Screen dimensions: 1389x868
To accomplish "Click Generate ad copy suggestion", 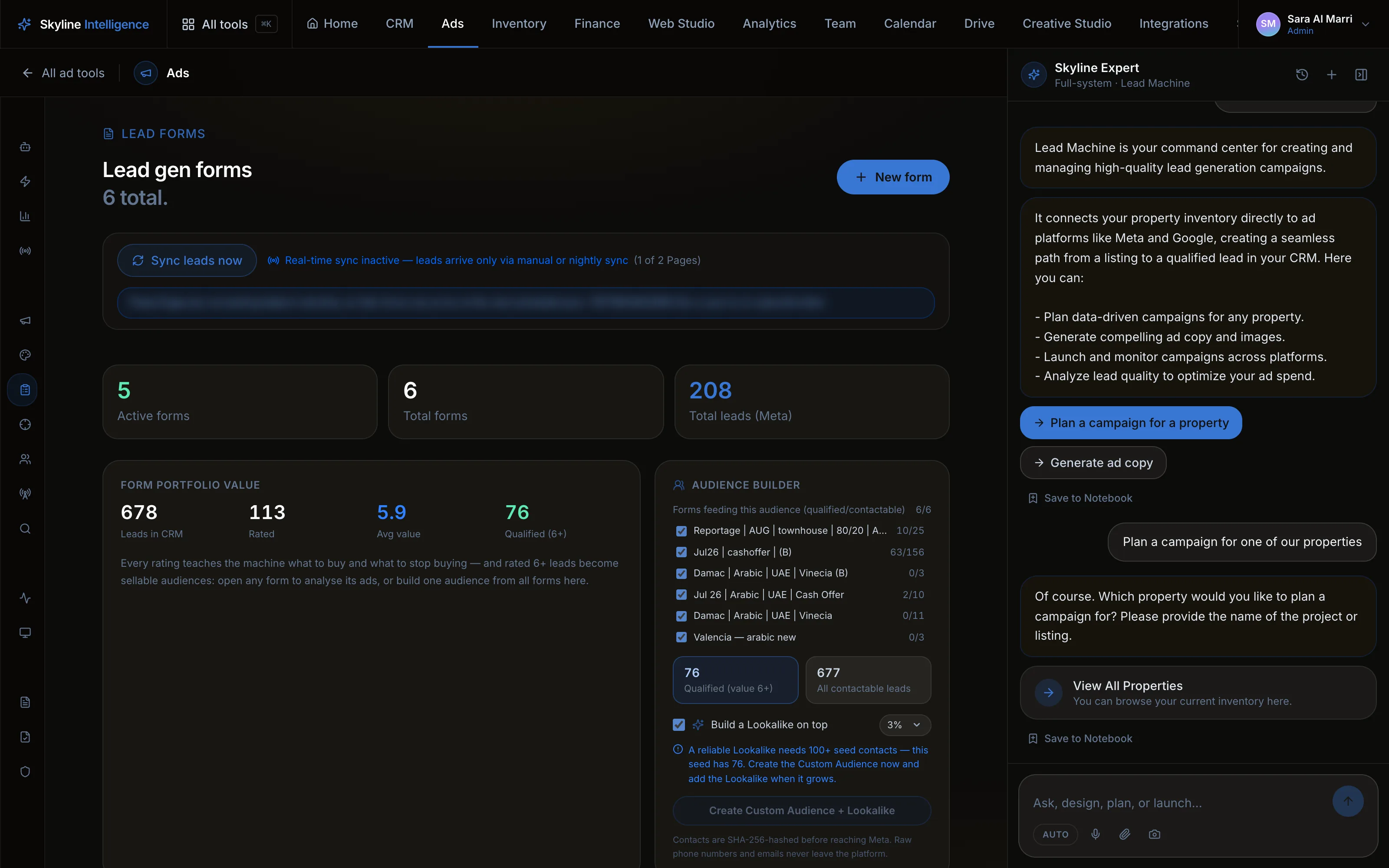I will pyautogui.click(x=1093, y=463).
